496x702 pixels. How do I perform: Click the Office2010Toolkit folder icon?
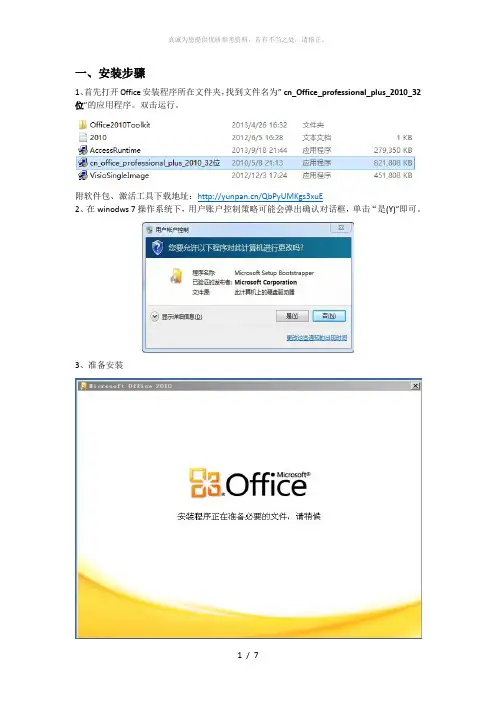[x=82, y=124]
